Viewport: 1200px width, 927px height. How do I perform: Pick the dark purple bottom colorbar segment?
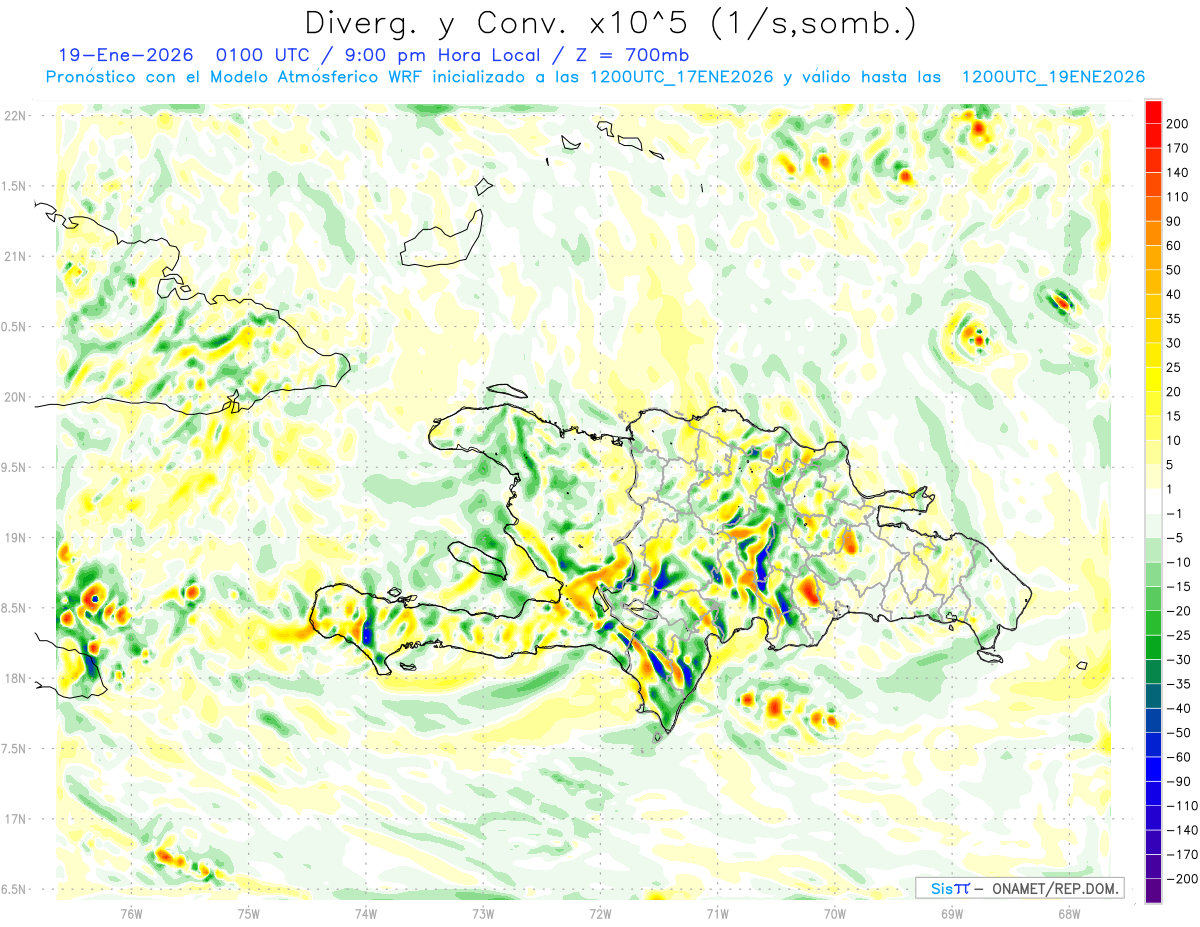pos(1154,891)
